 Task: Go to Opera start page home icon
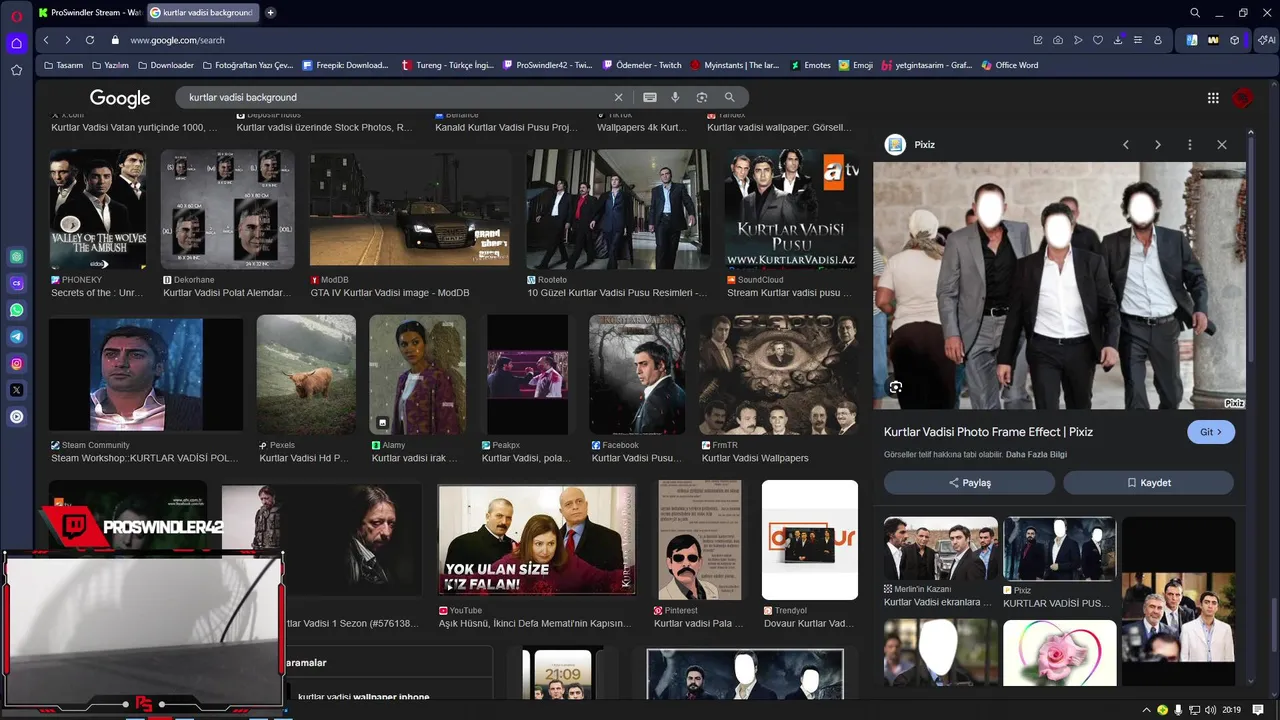[x=16, y=43]
